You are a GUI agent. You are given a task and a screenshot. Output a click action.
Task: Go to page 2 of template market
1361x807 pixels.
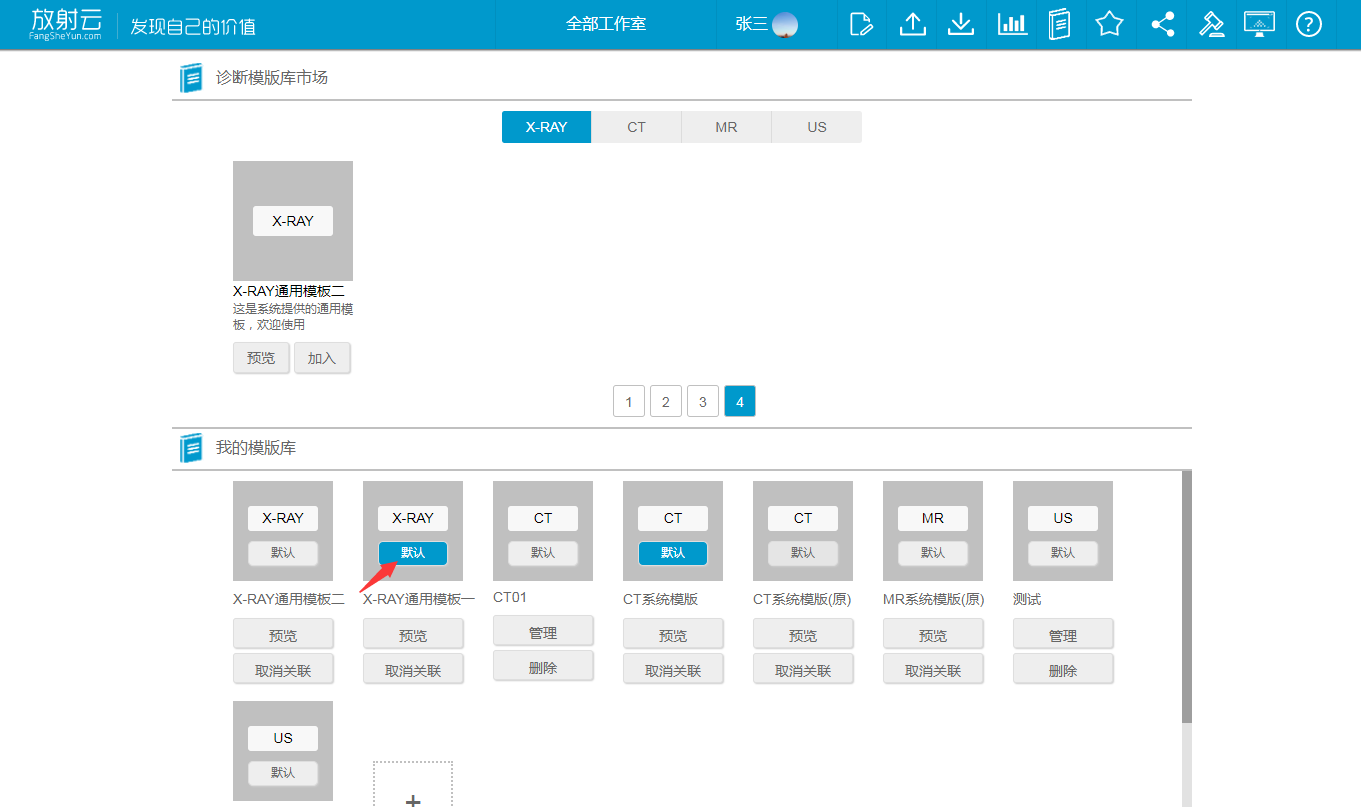coord(666,402)
